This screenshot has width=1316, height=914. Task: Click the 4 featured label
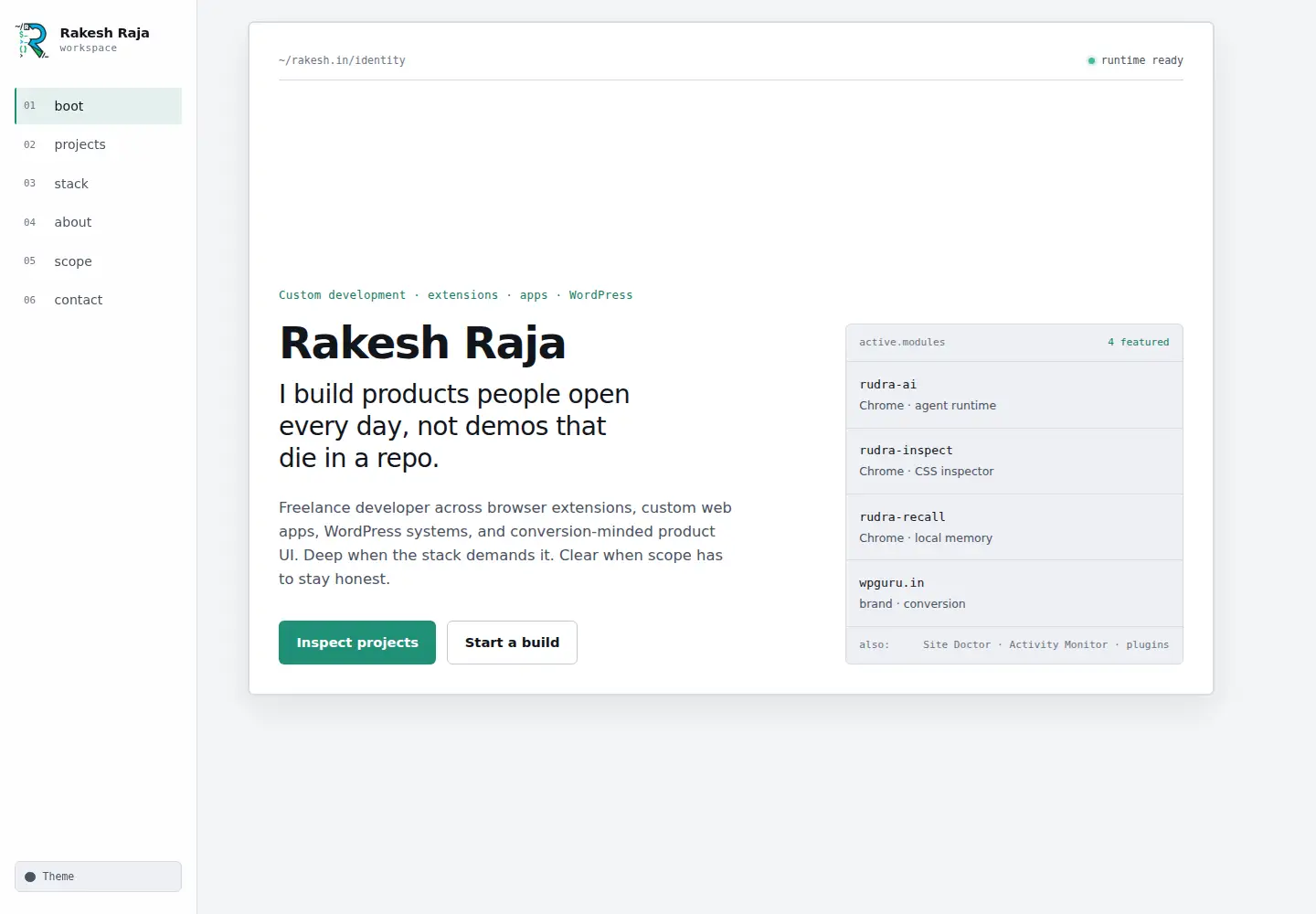point(1138,342)
